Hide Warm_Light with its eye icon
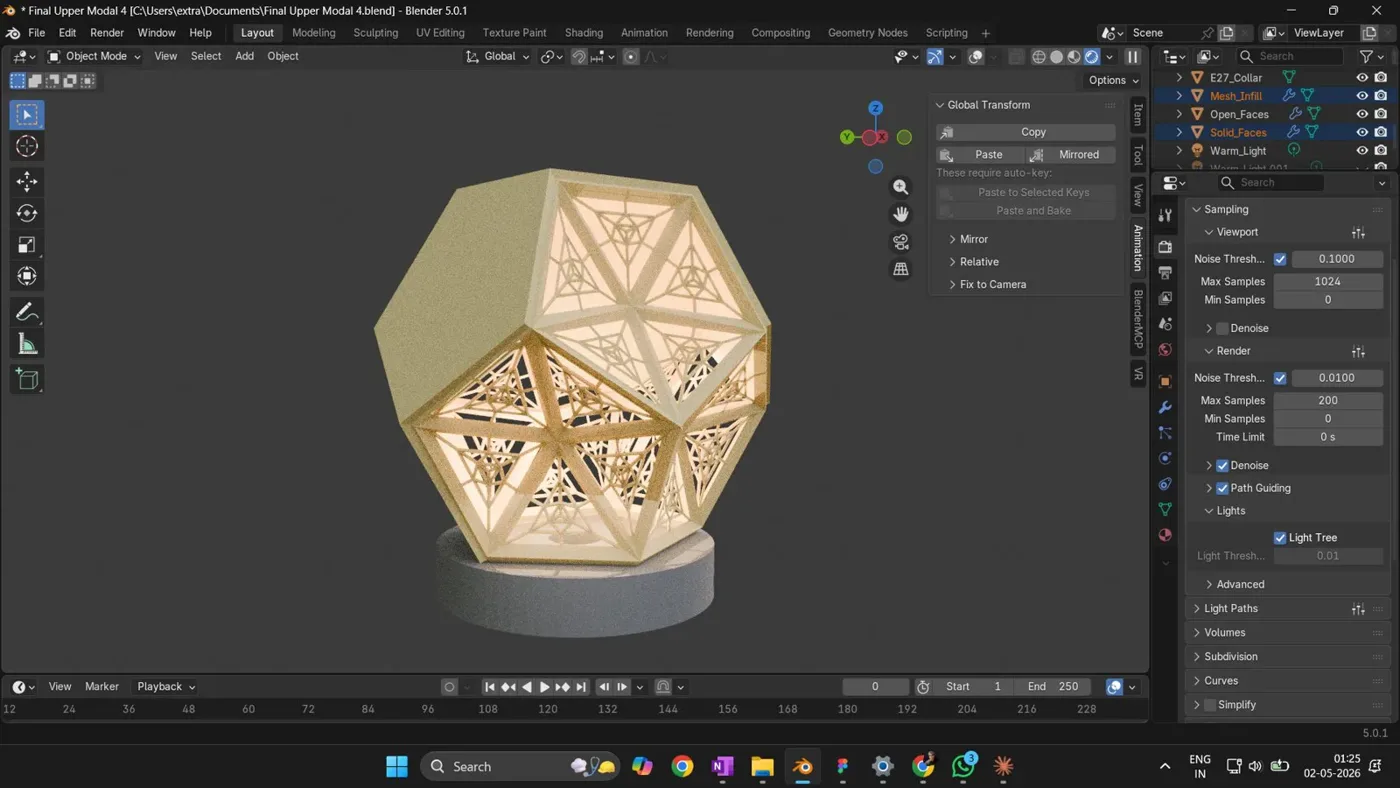The image size is (1400, 788). click(1362, 151)
